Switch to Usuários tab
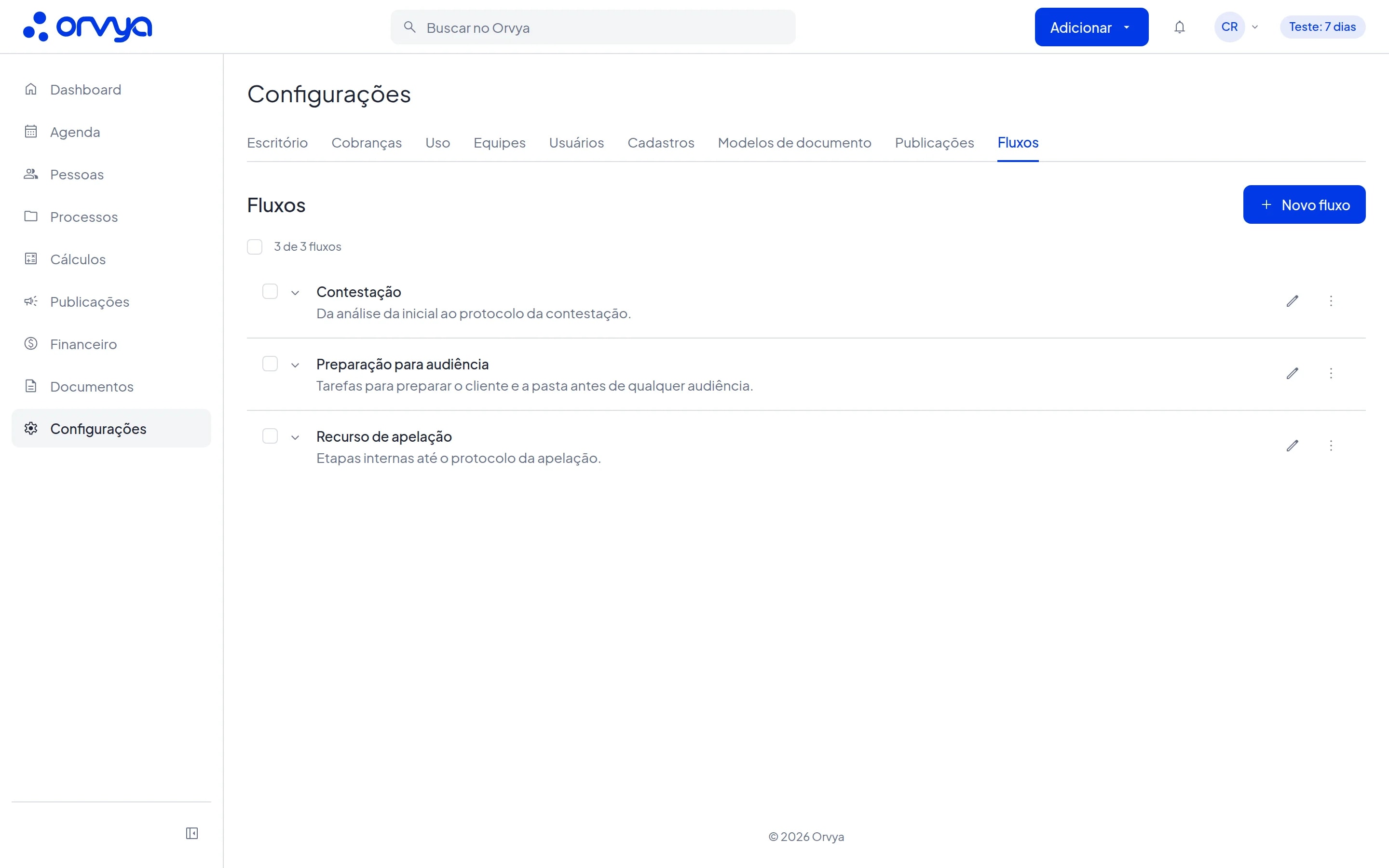This screenshot has width=1389, height=868. pos(576,142)
